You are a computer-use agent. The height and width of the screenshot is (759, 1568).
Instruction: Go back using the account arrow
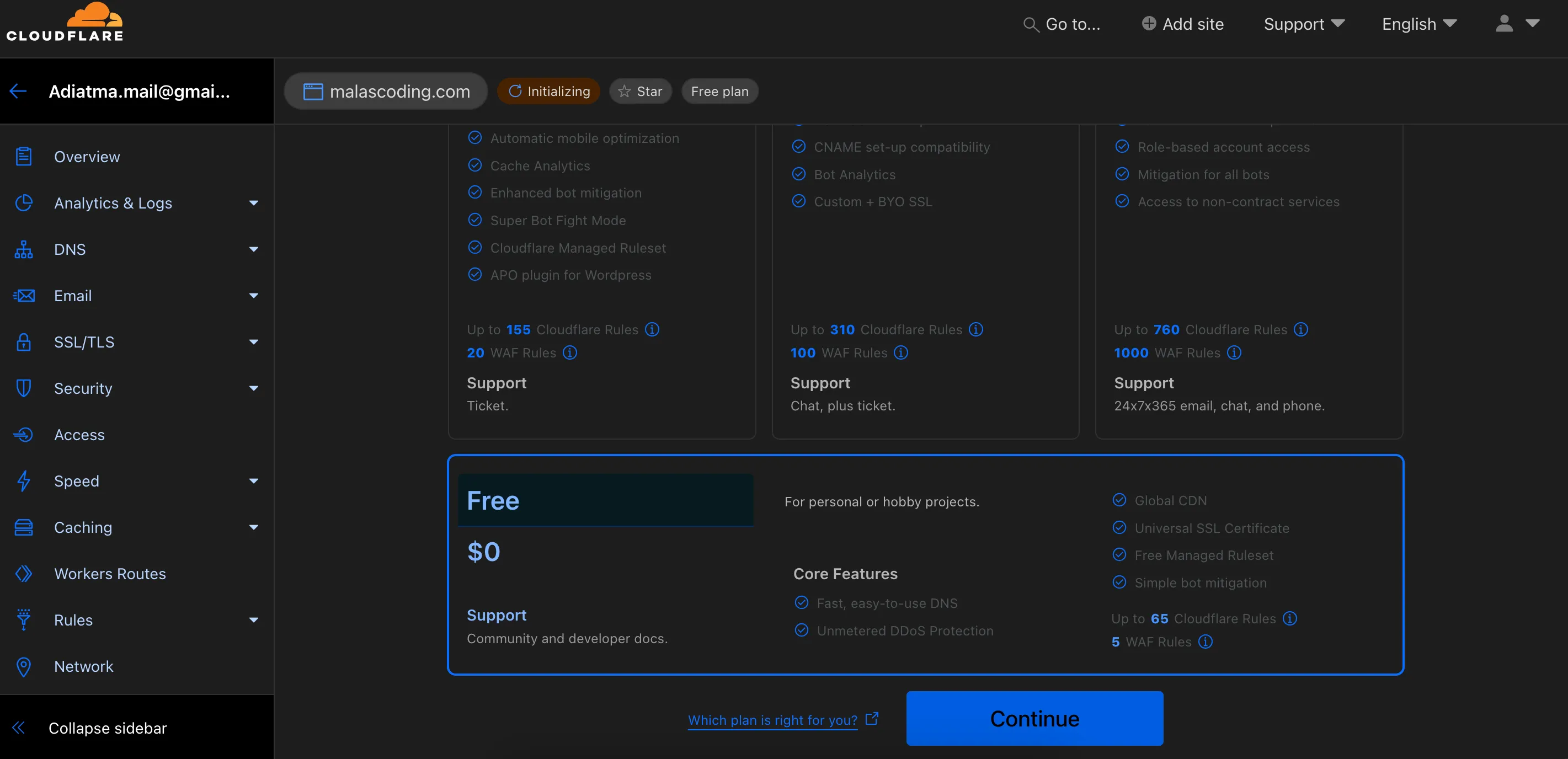pyautogui.click(x=18, y=92)
